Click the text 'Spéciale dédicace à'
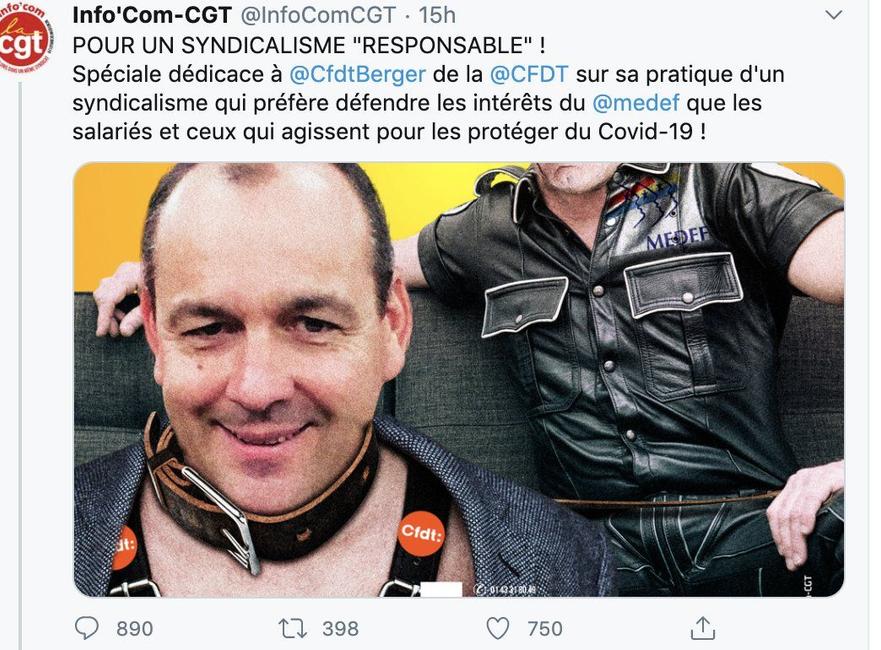881x650 pixels. pyautogui.click(x=176, y=74)
